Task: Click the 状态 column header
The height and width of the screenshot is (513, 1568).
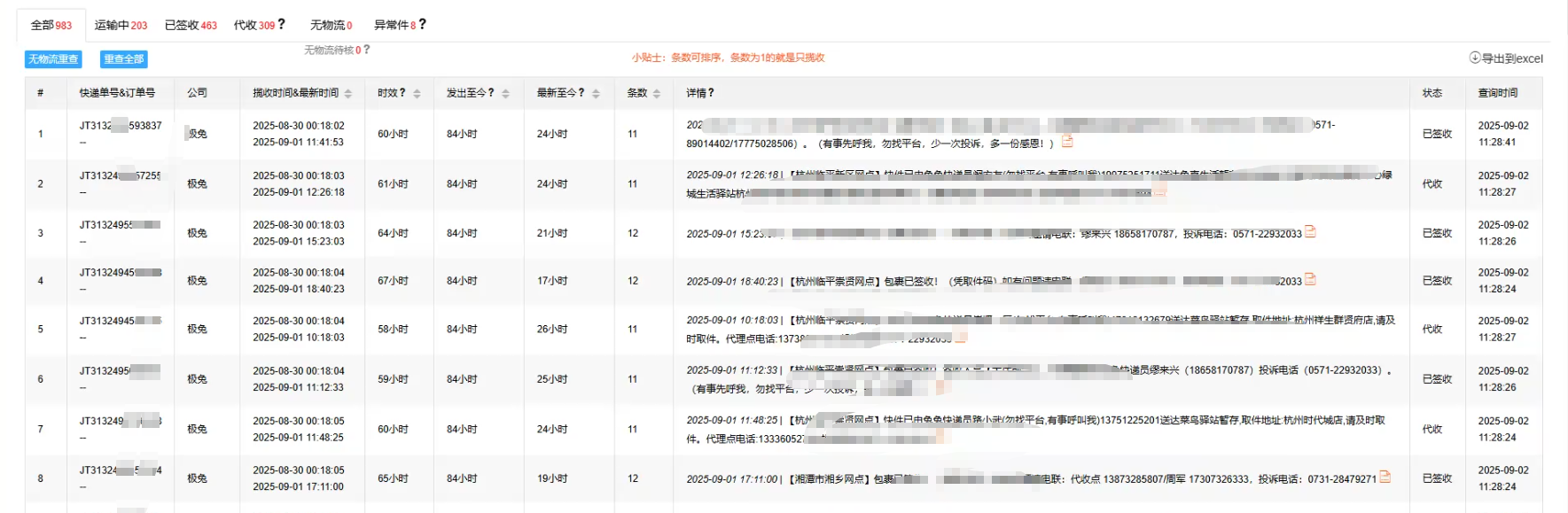Action: (x=1431, y=93)
